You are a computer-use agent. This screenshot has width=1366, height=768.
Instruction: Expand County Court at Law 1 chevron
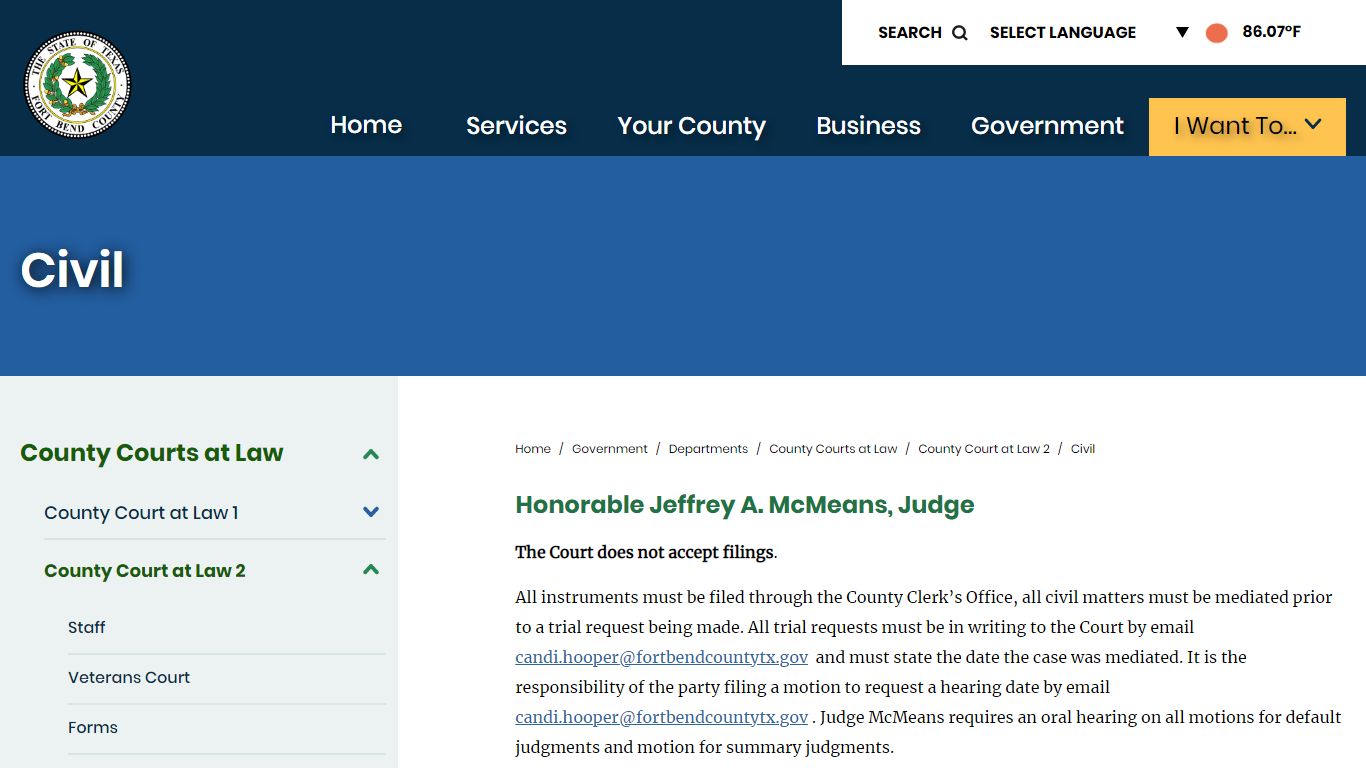coord(371,512)
